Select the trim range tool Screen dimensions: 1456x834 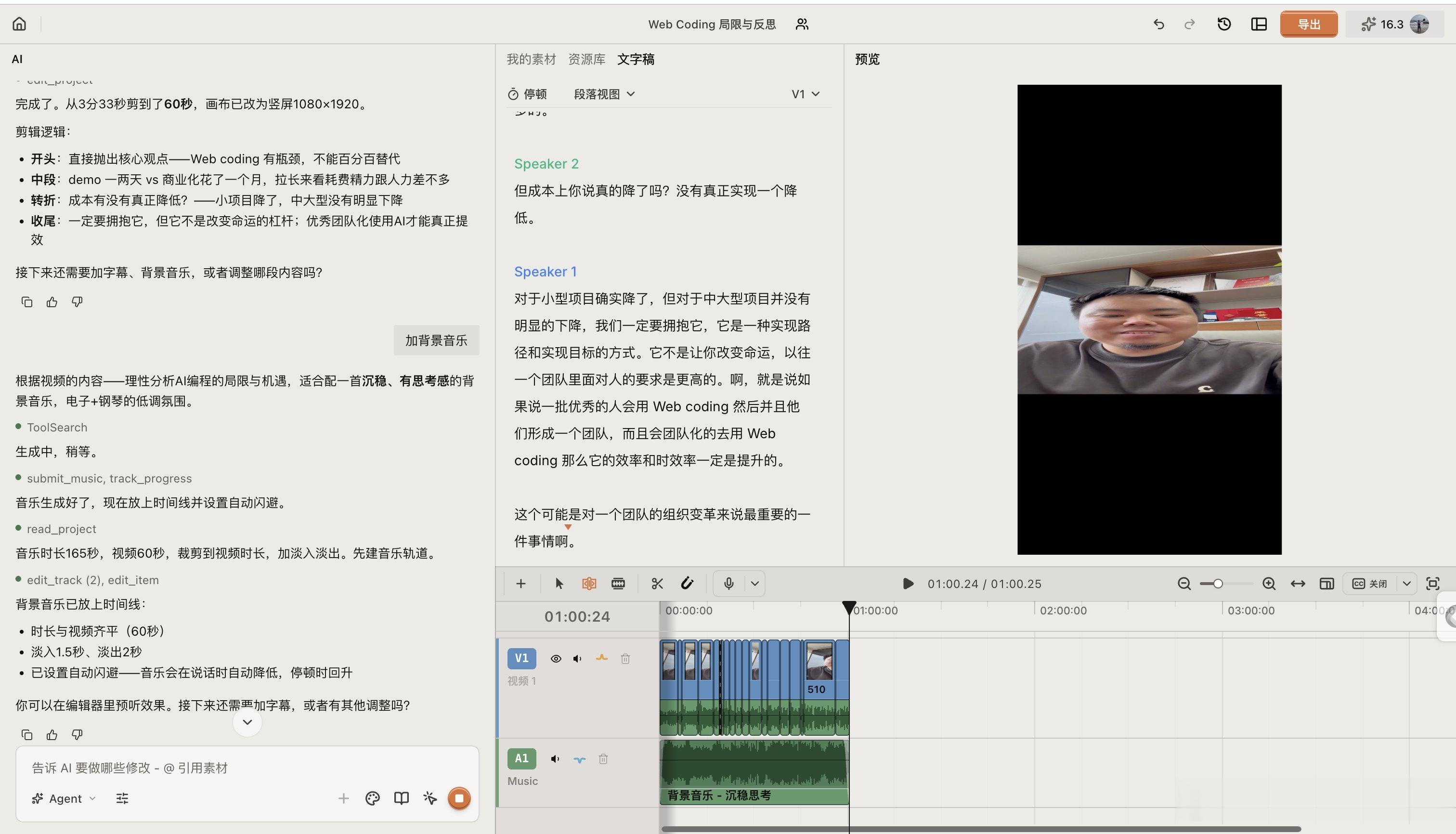point(618,584)
